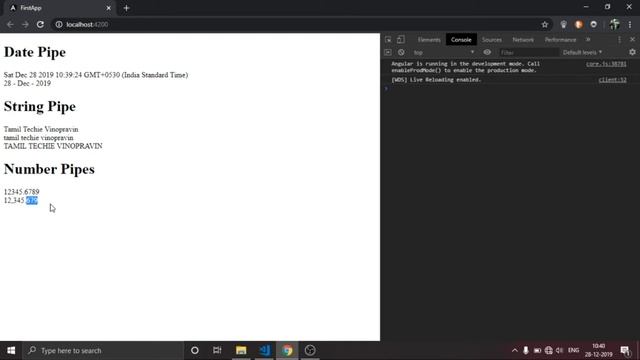Click the round white extension icon
Screen dimensions: 640x360
tap(593, 24)
